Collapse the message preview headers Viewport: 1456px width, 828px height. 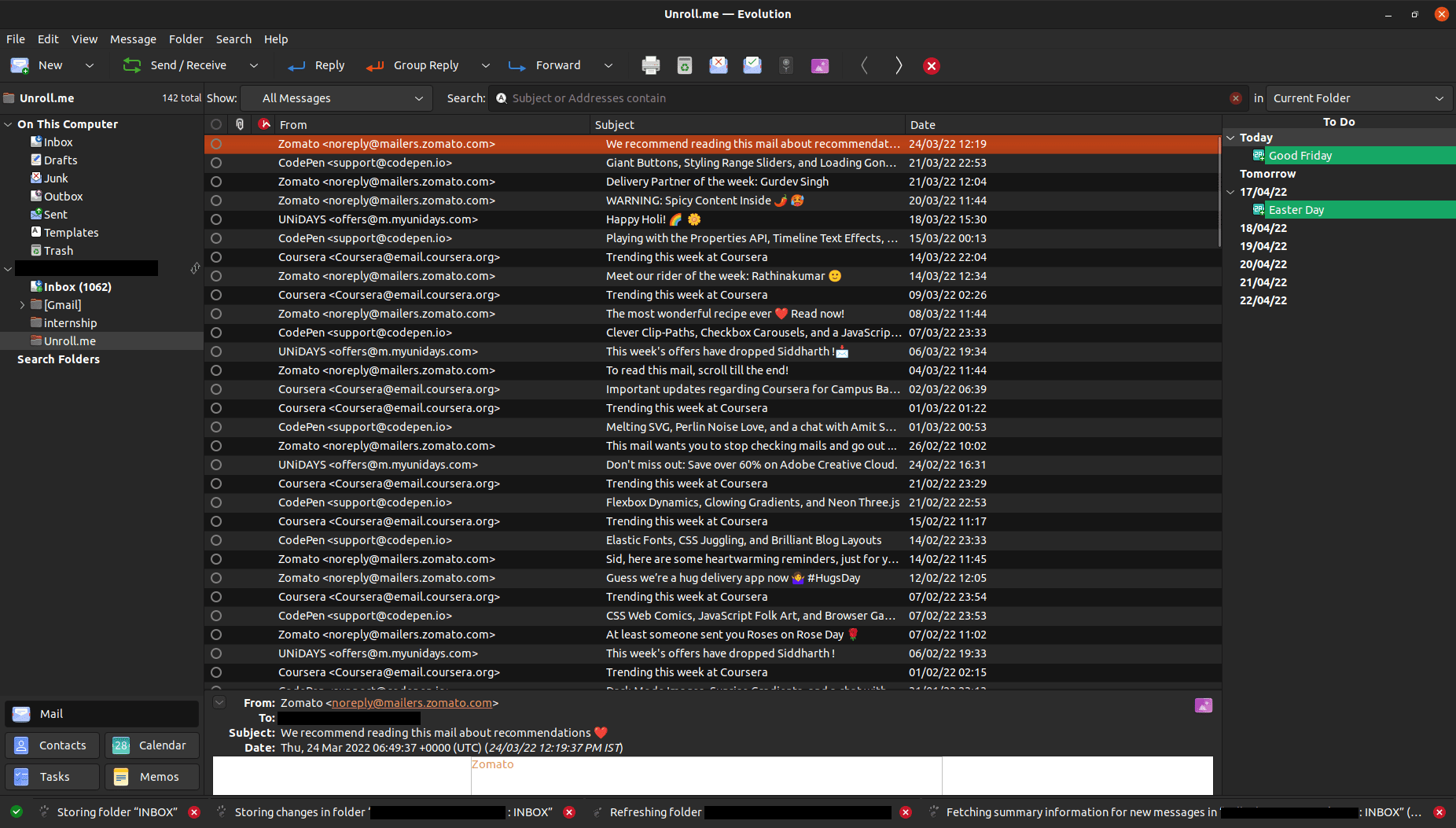[x=219, y=702]
